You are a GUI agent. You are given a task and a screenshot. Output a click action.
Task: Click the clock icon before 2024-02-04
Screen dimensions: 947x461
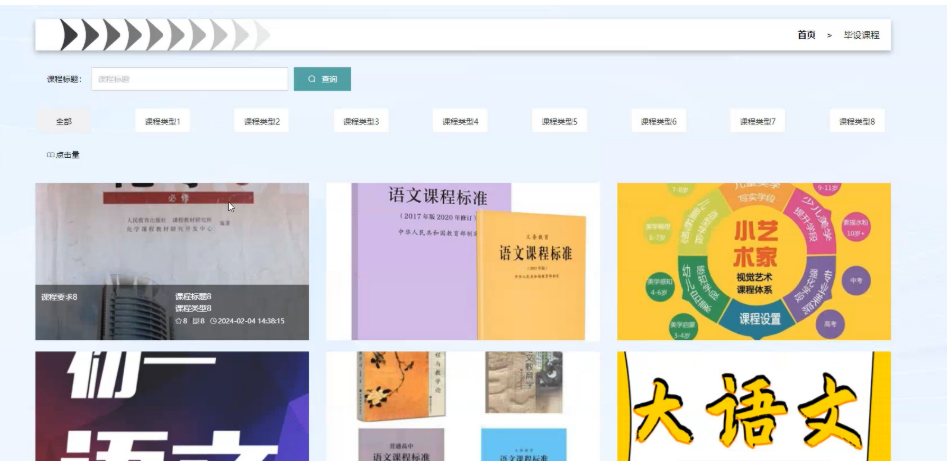click(x=213, y=321)
